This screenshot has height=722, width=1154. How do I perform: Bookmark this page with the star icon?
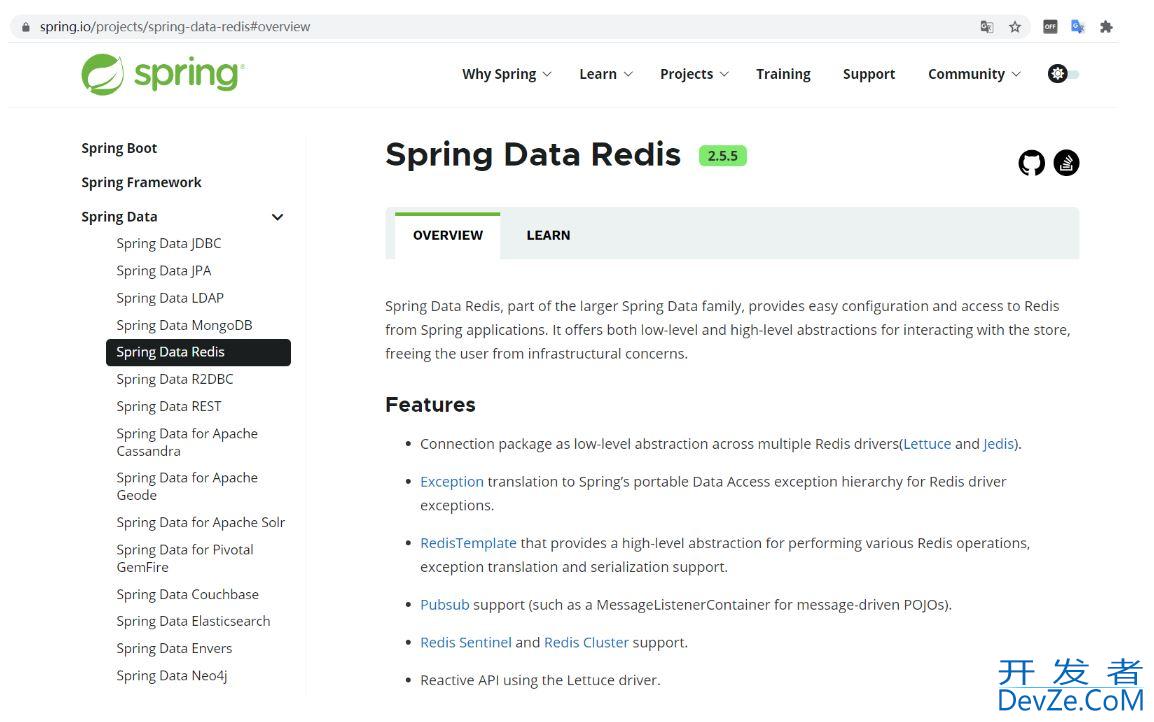click(x=1015, y=27)
